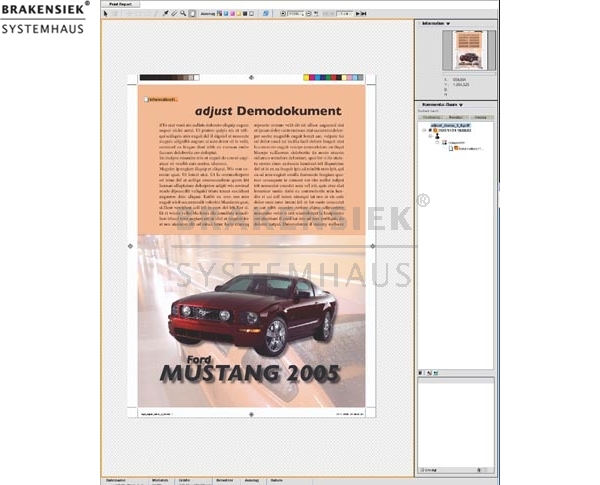The image size is (600, 485).
Task: Collapse the 2005 date tree node
Action: pos(424,130)
